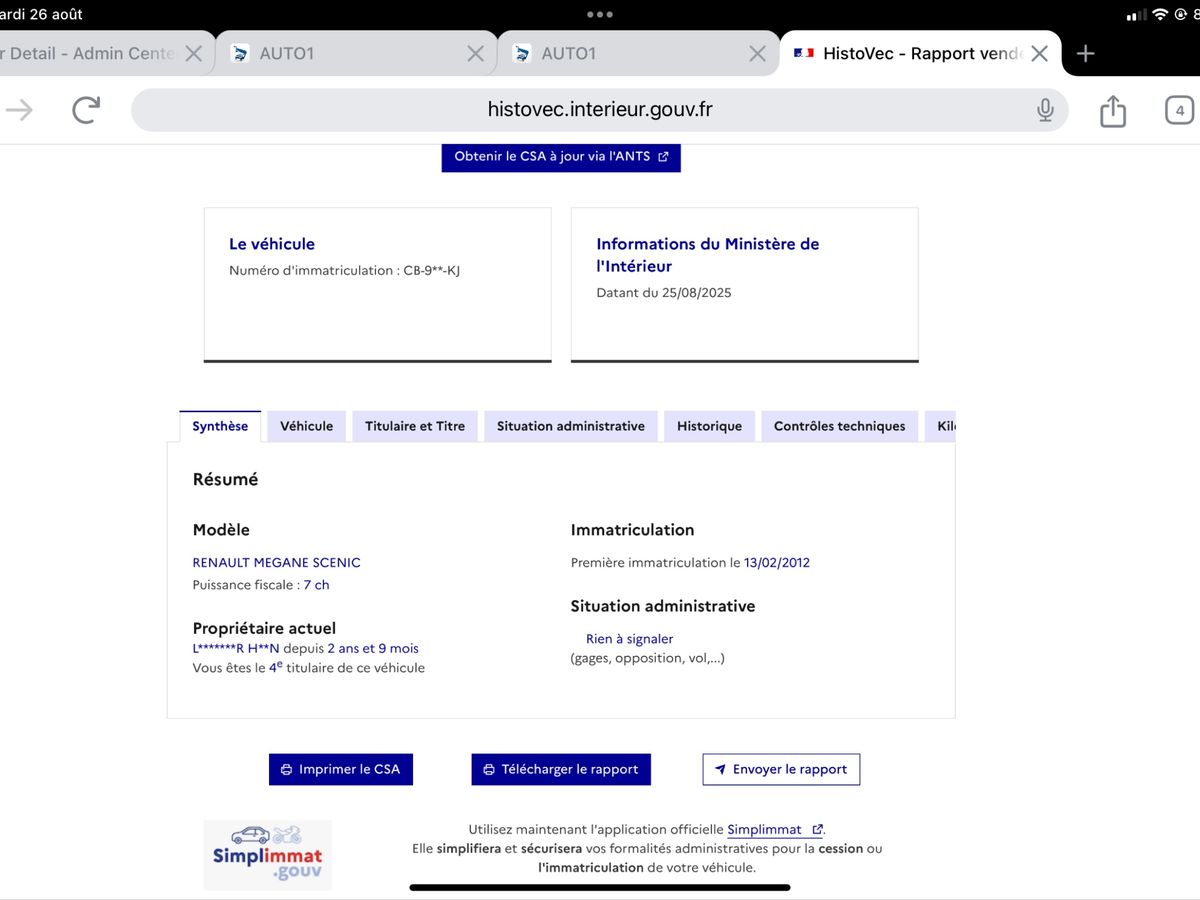Click the cellular signal bars icon

[x=1136, y=15]
